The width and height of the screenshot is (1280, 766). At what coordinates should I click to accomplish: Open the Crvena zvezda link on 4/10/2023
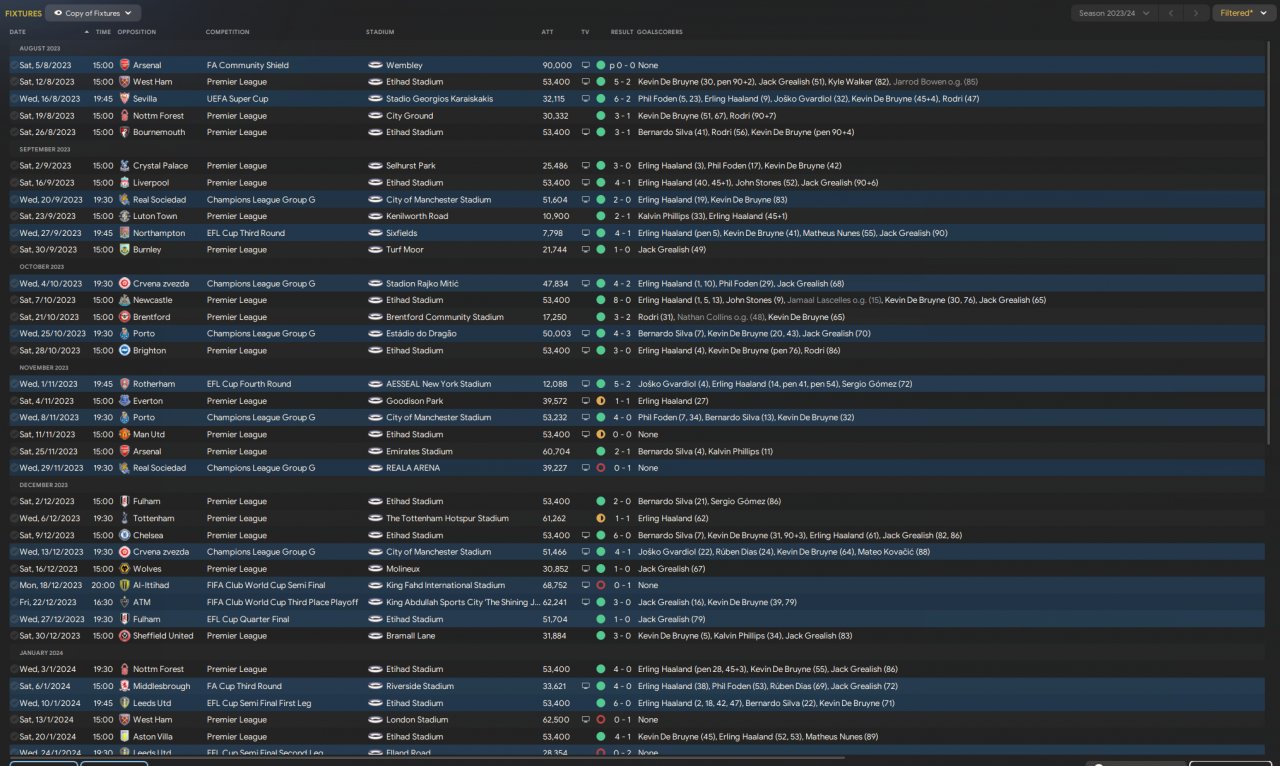(161, 284)
